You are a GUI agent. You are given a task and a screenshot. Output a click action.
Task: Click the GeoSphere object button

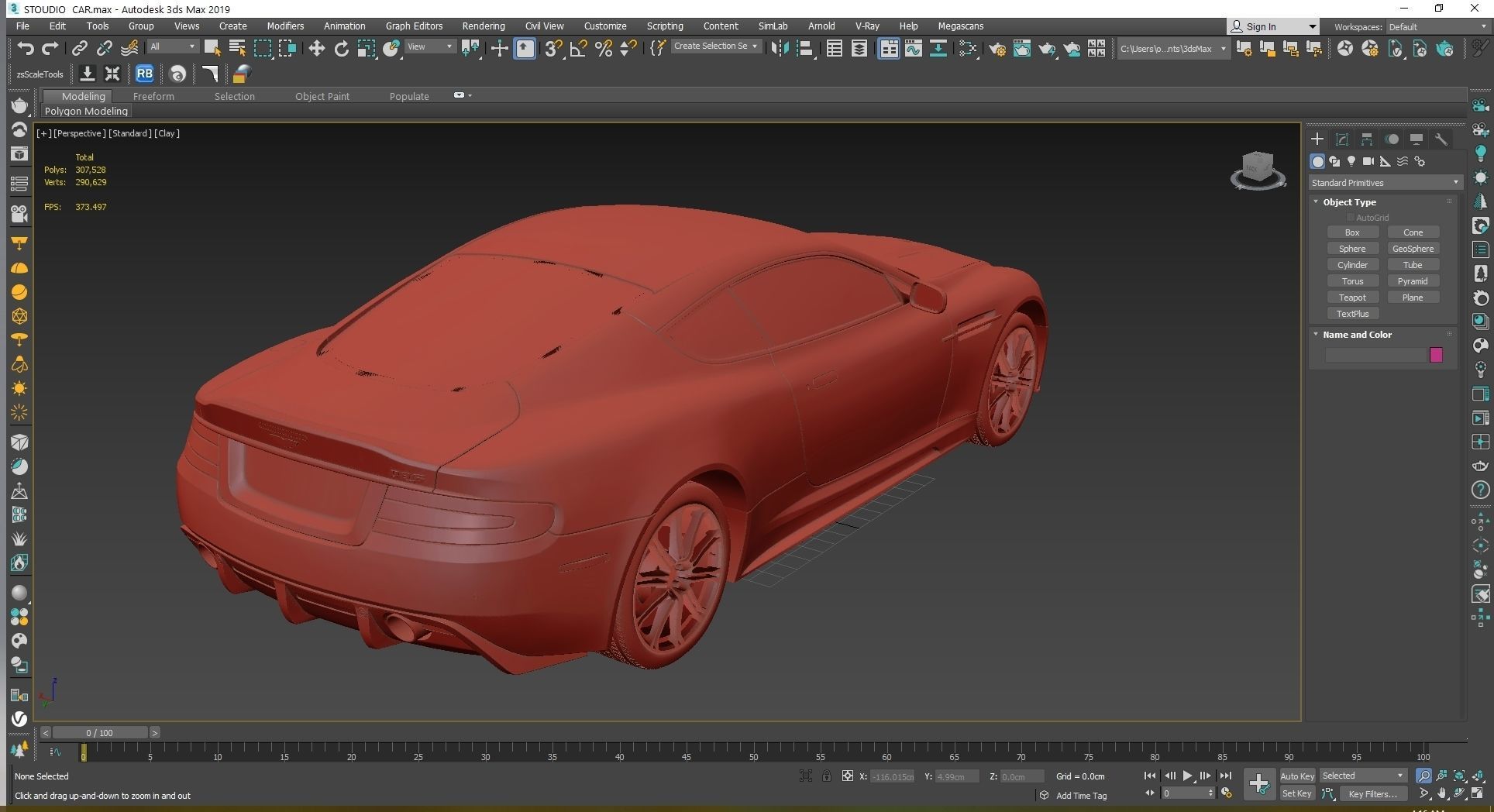click(1413, 249)
